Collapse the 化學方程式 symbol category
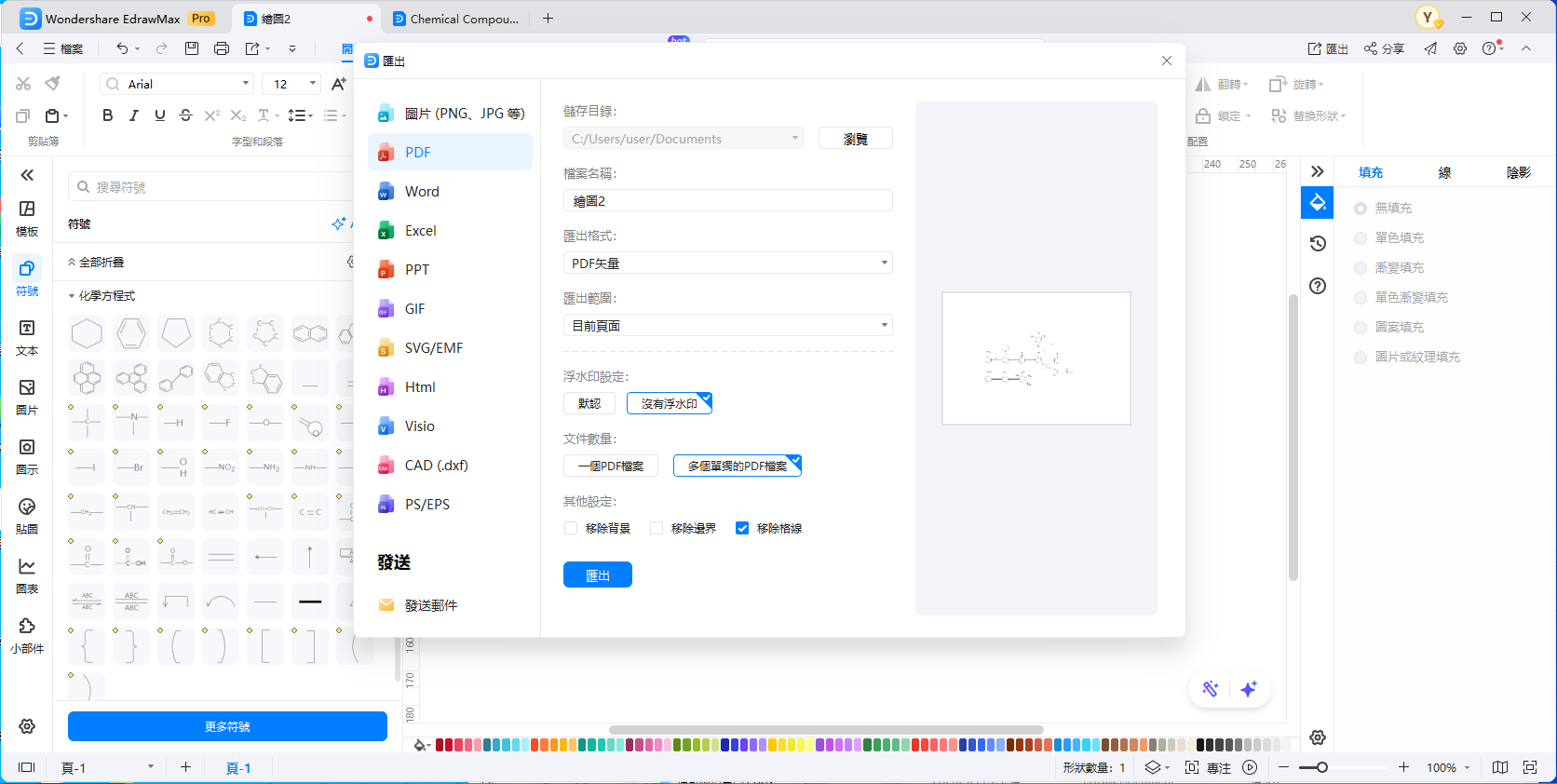Screen dimensions: 1557x784 72,296
